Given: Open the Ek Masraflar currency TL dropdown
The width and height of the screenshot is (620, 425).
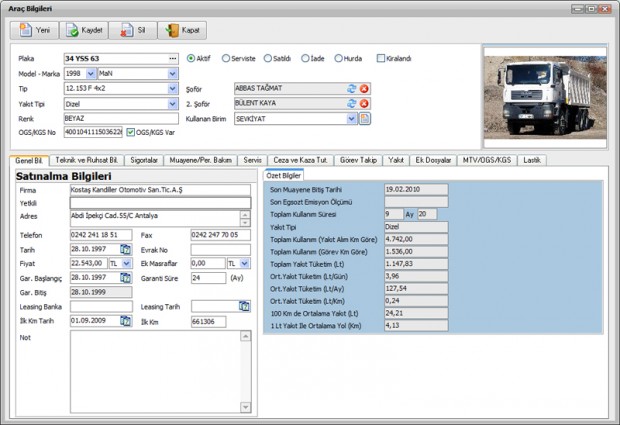Looking at the screenshot, I should (x=245, y=263).
